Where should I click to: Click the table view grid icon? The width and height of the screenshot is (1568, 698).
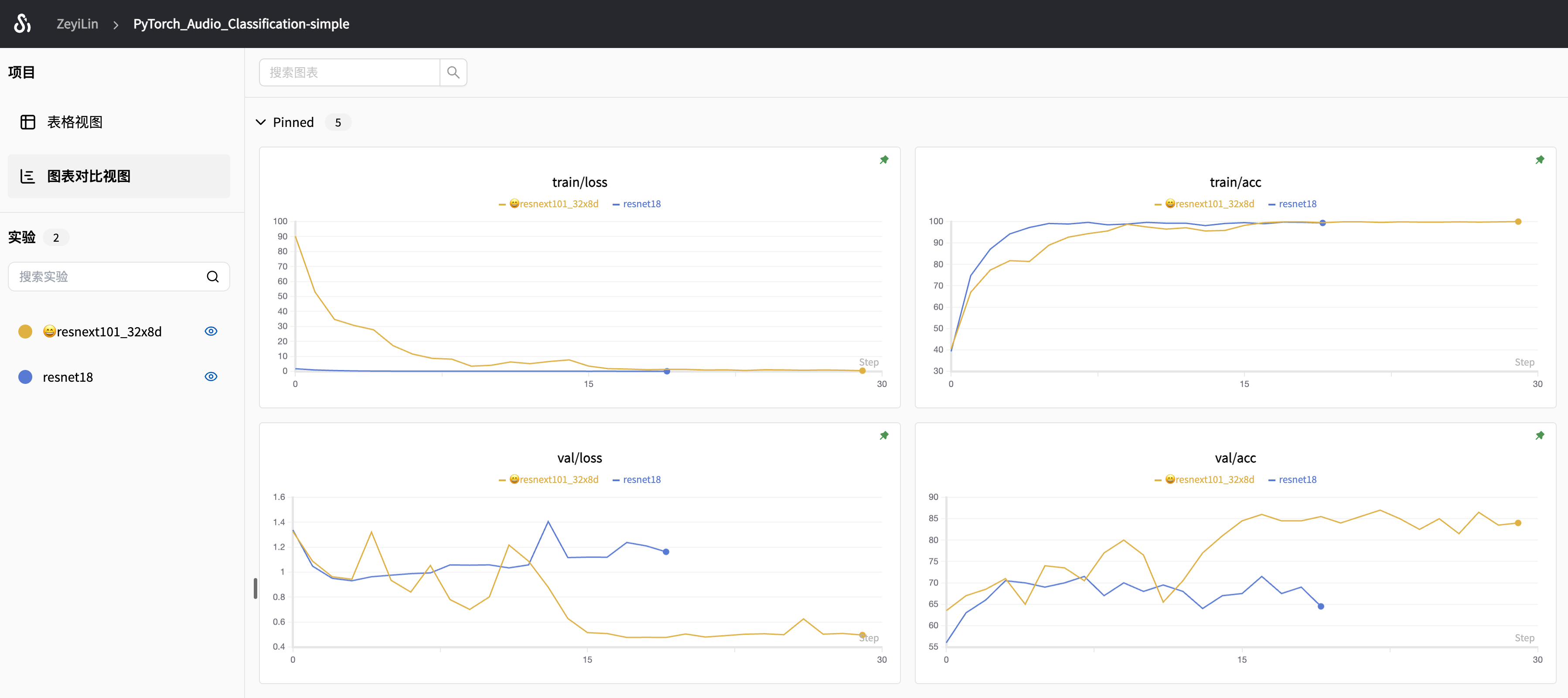28,122
